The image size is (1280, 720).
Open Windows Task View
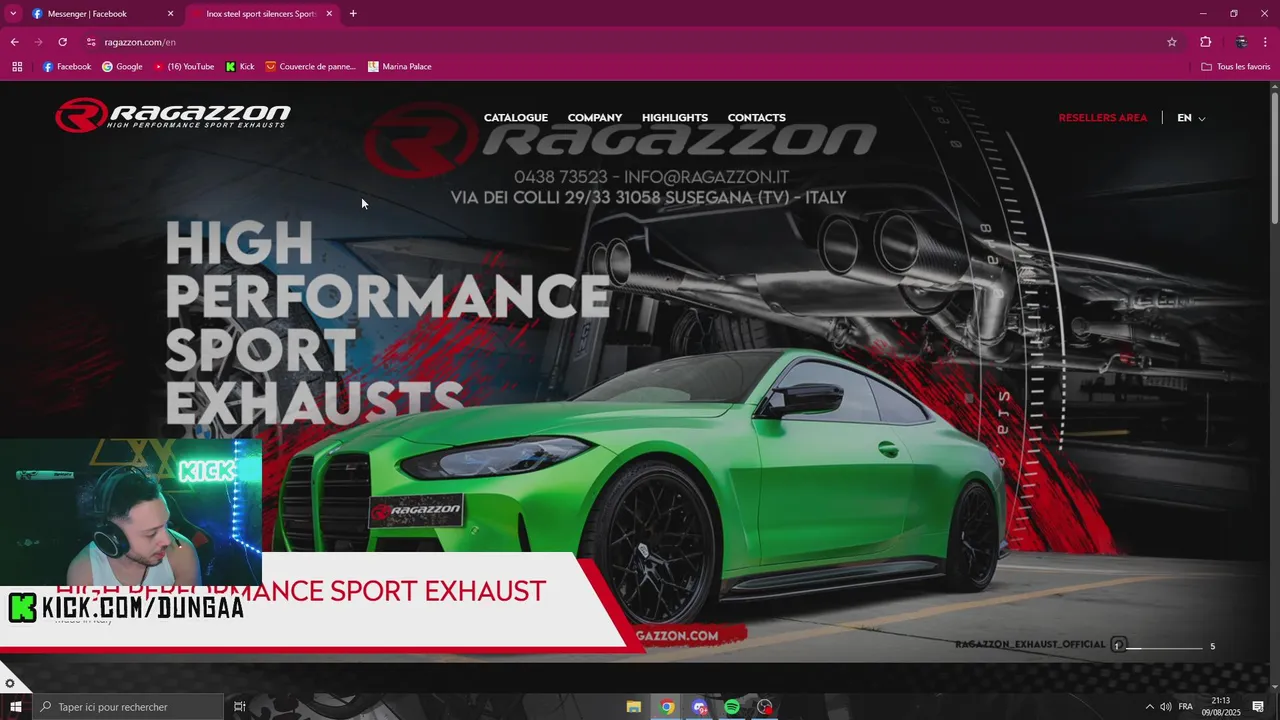pos(240,707)
